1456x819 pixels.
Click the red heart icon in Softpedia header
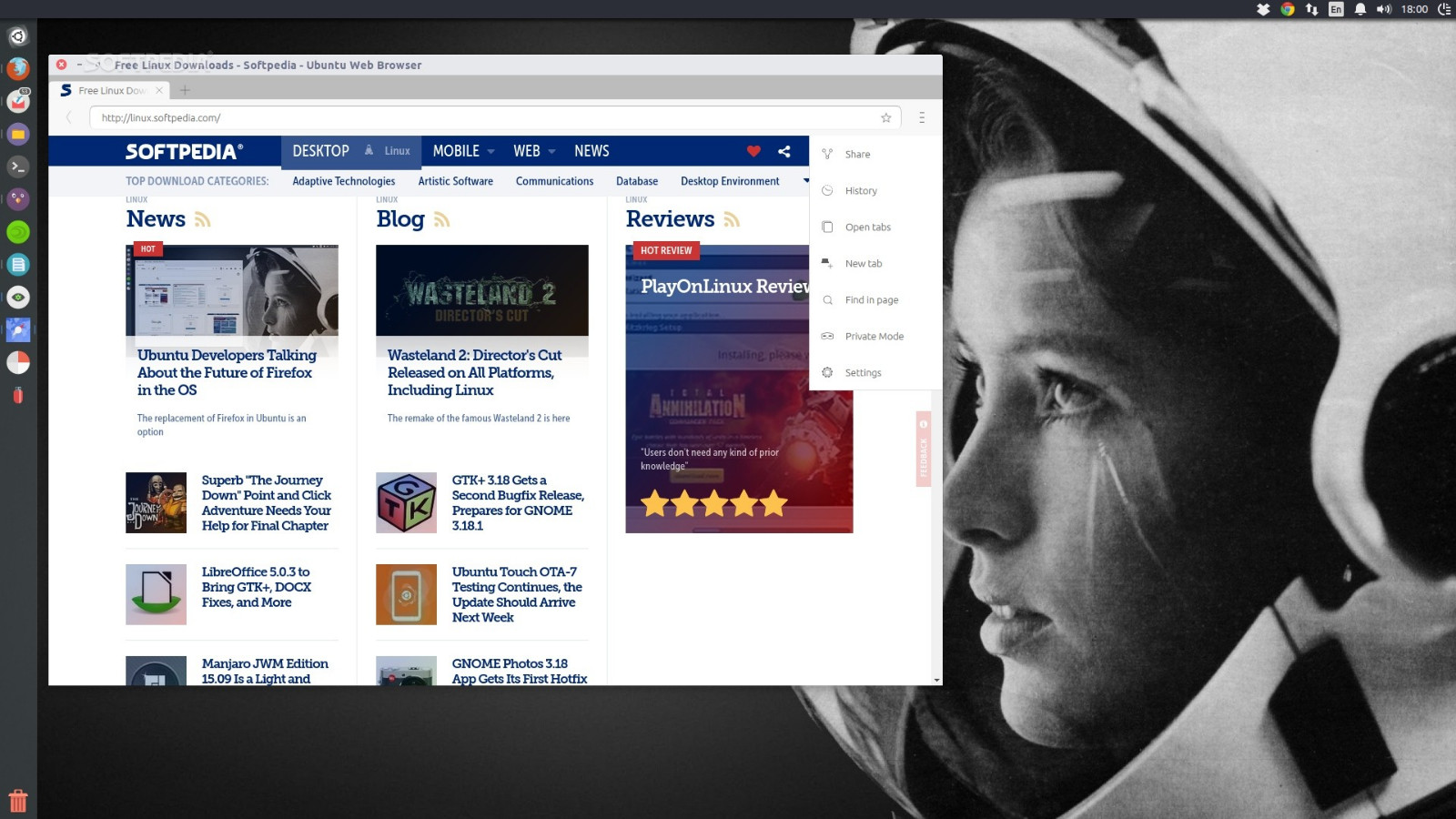click(x=753, y=151)
